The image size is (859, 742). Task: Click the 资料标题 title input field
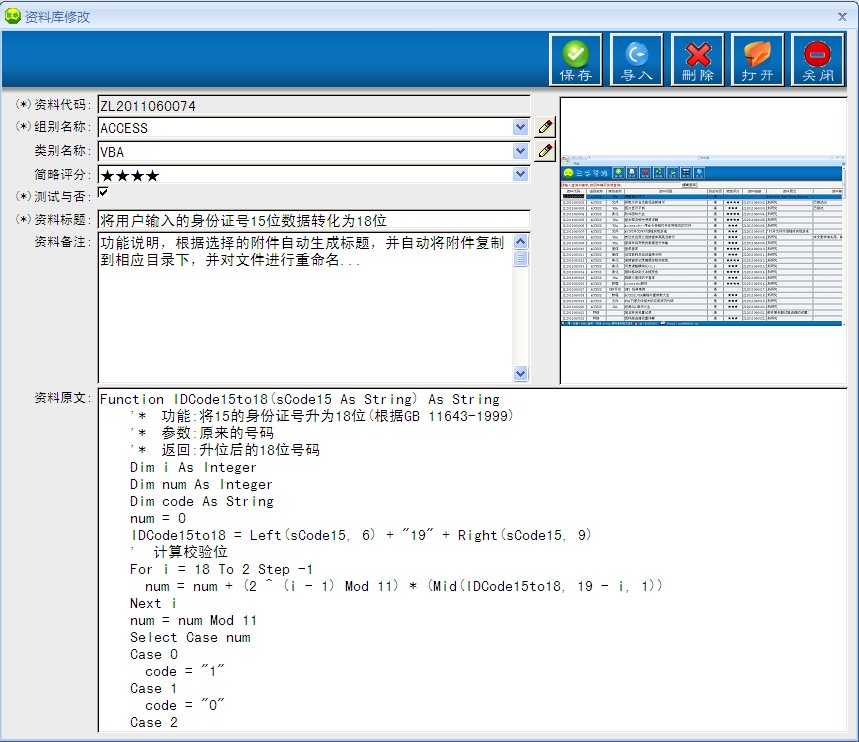(x=314, y=220)
